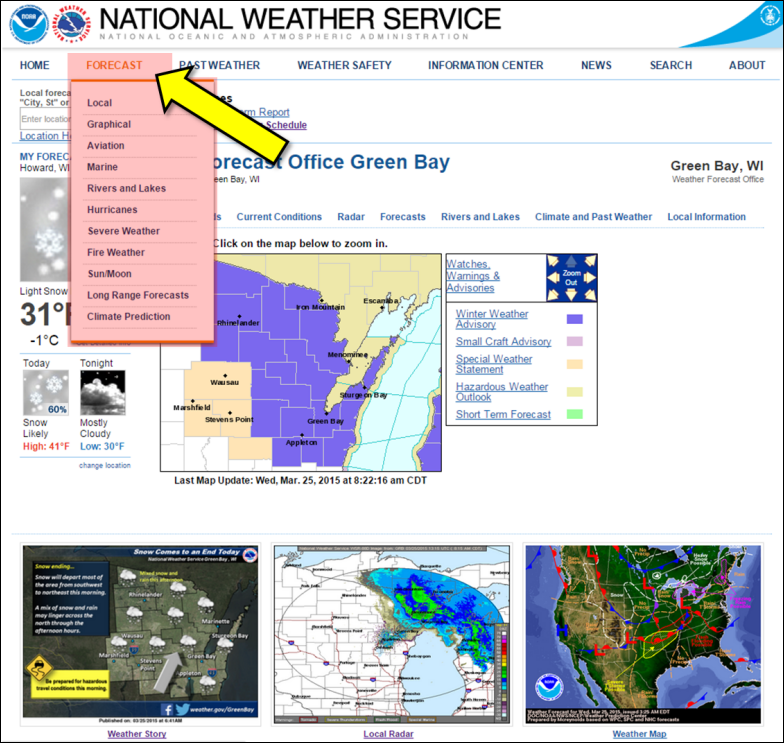
Task: Pan the map east with right arrow
Action: coord(590,278)
